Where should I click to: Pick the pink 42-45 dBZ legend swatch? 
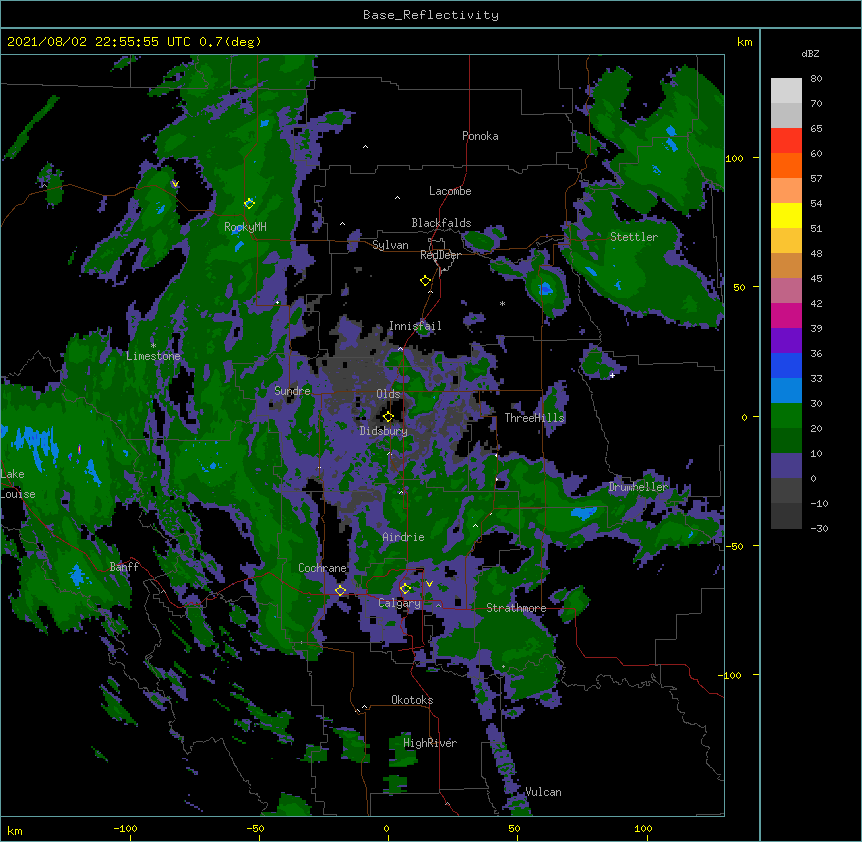click(786, 290)
